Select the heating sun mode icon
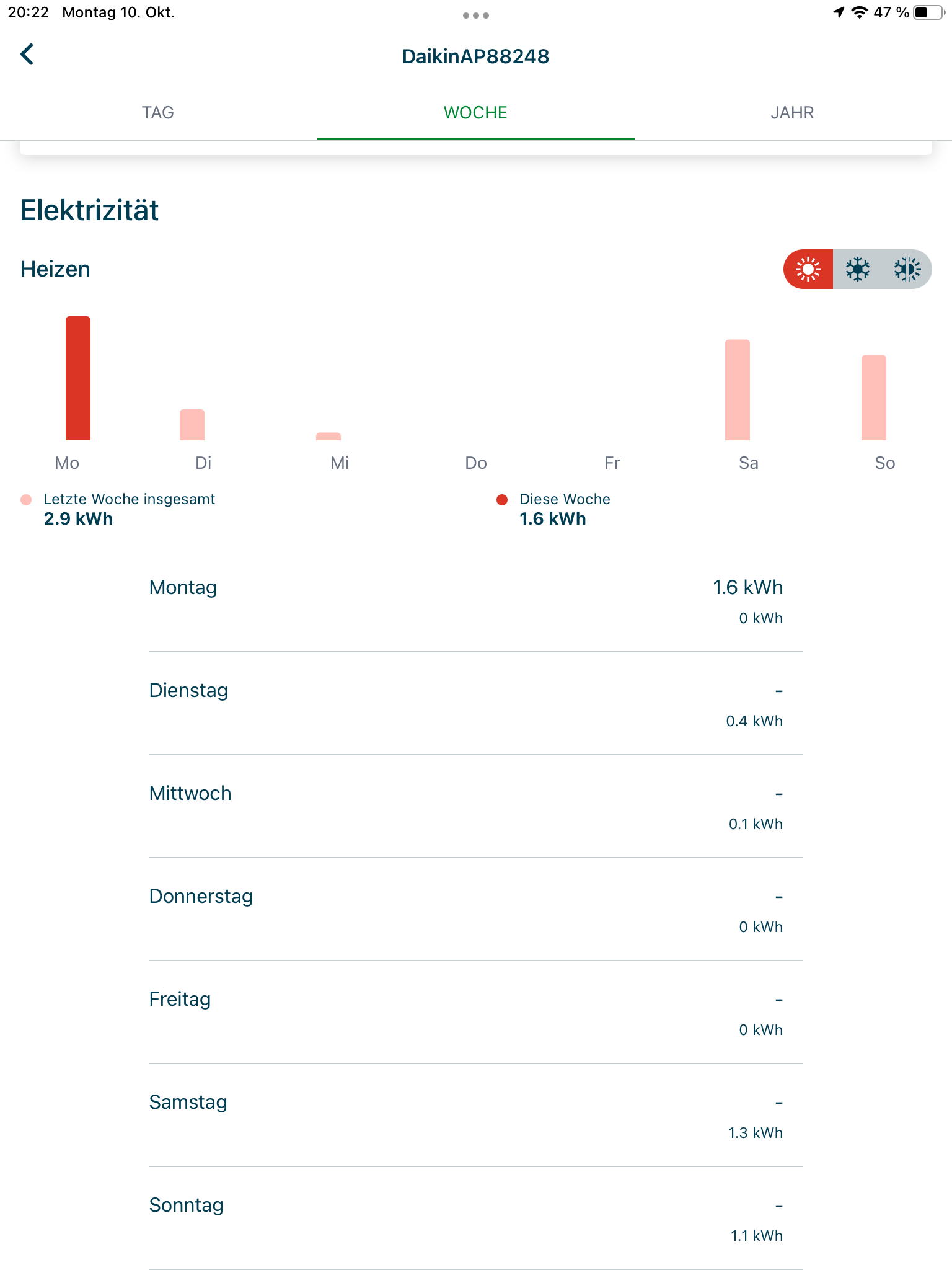Image resolution: width=952 pixels, height=1270 pixels. pos(808,269)
